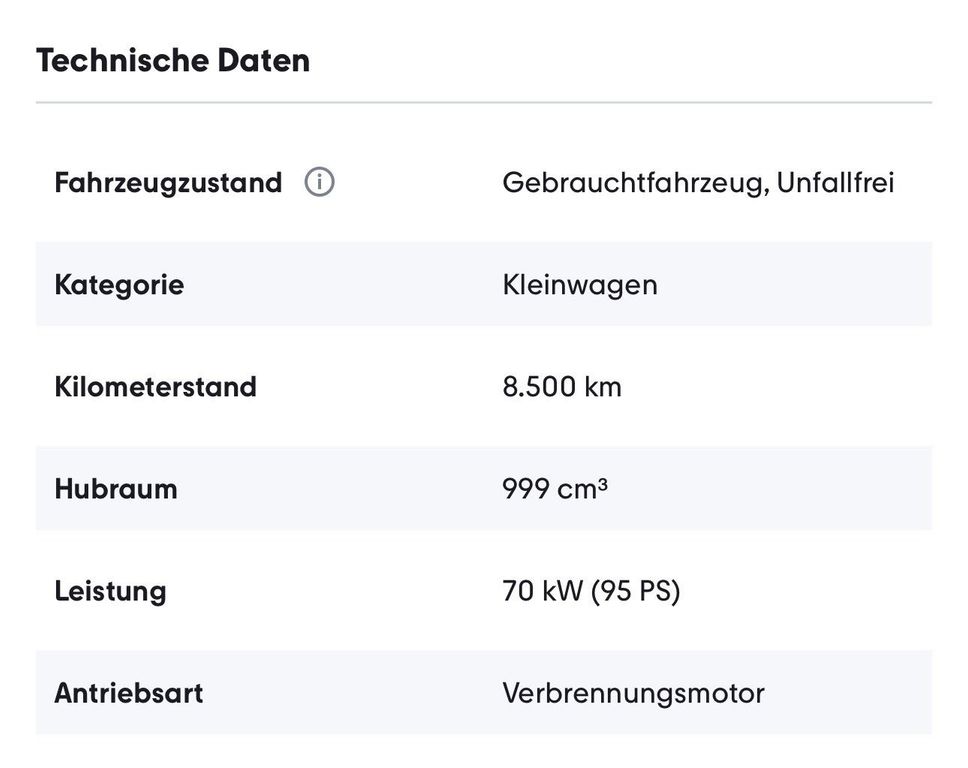
Task: Click the 95 PS horsepower text
Action: coord(635,591)
